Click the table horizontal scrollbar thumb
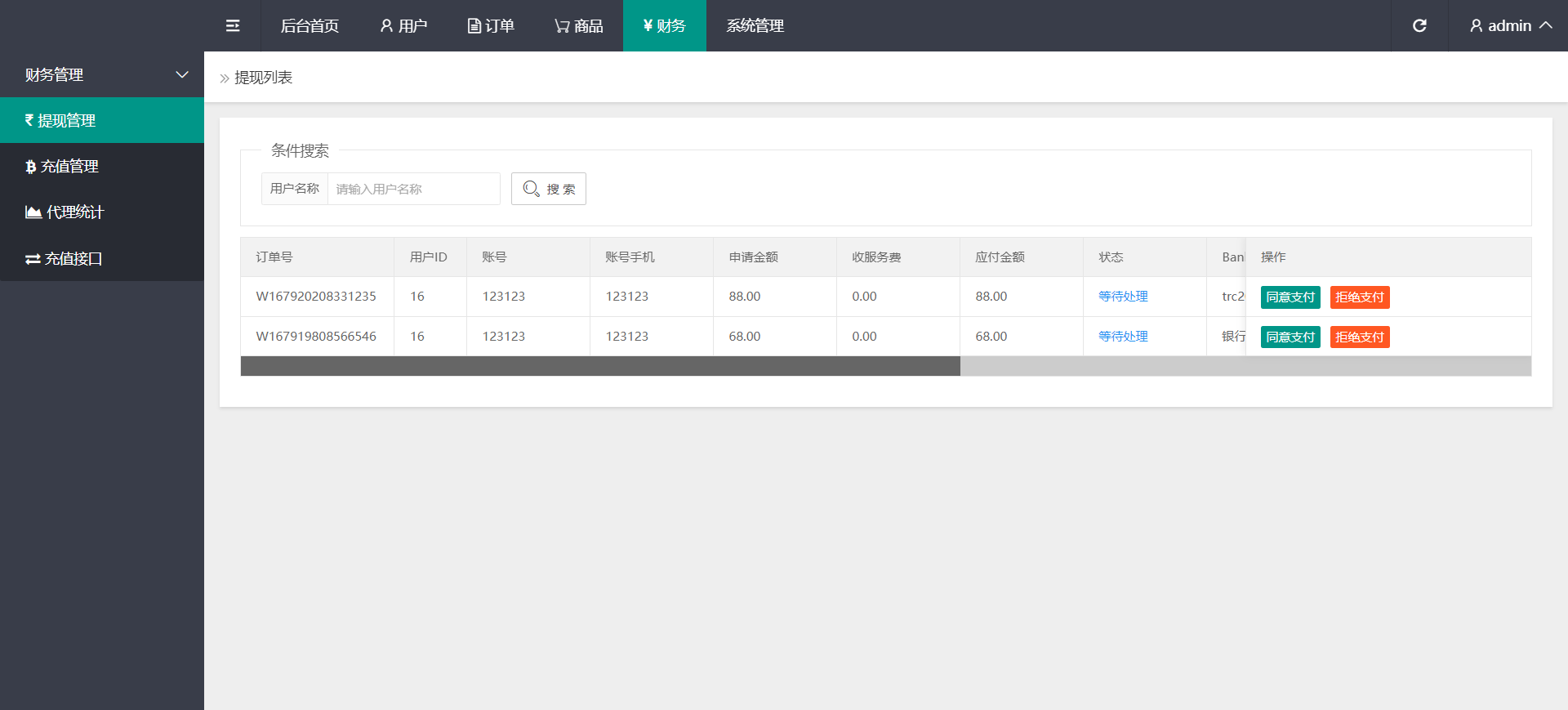Screen dimensions: 1568x710 click(x=600, y=366)
